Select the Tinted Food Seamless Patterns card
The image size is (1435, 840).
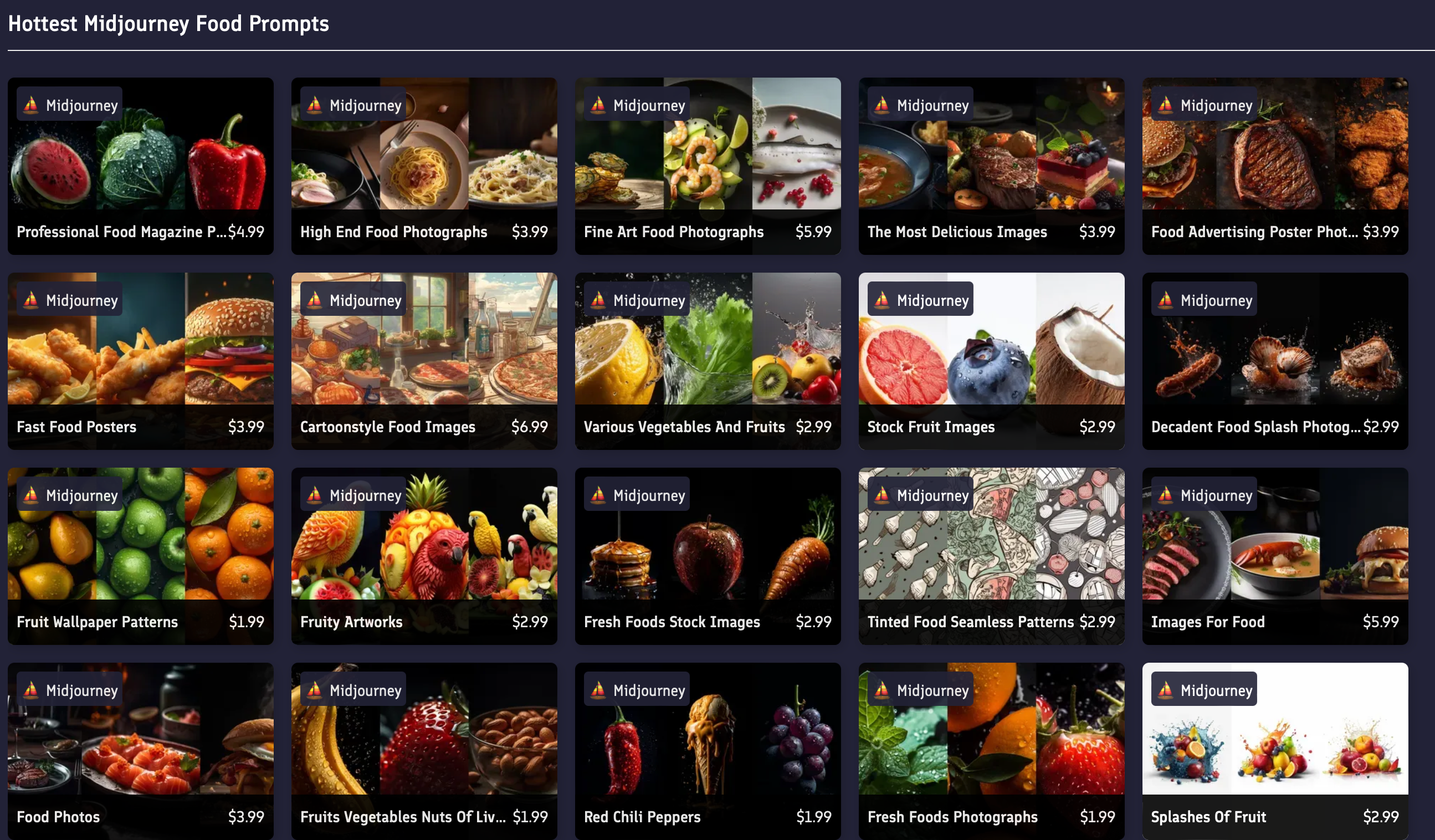[991, 556]
